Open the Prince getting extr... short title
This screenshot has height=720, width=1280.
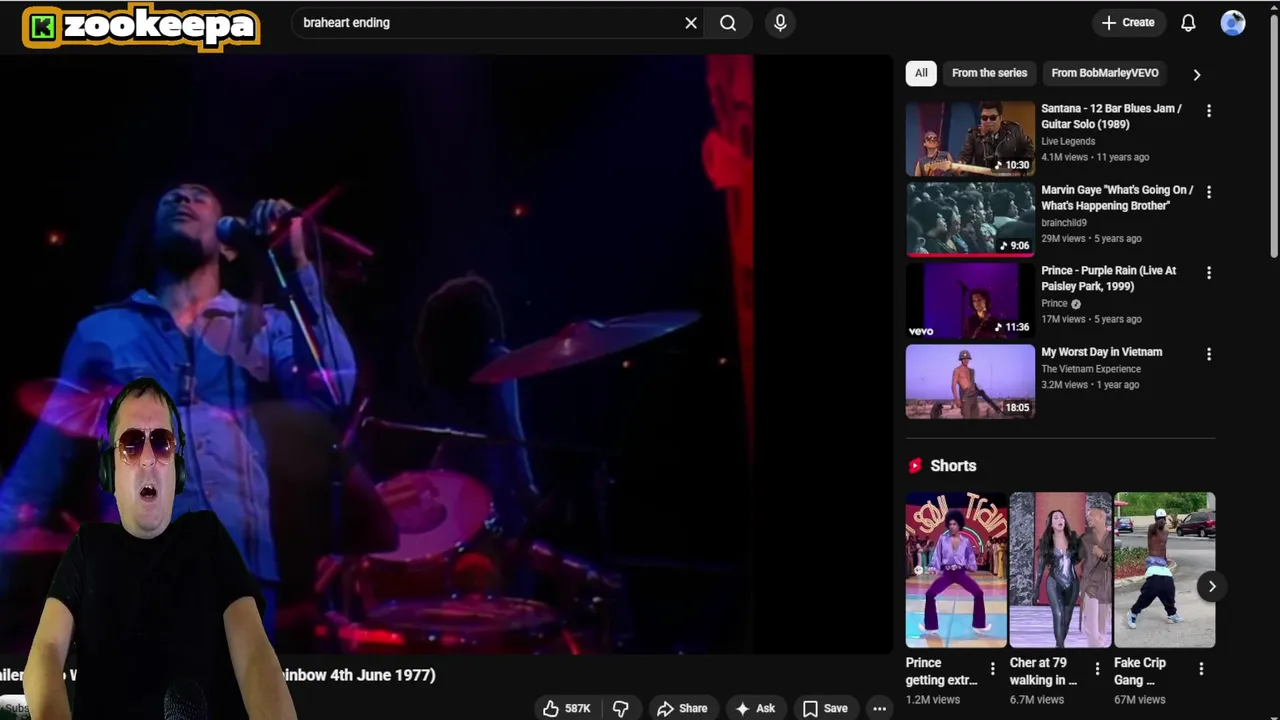tap(941, 671)
